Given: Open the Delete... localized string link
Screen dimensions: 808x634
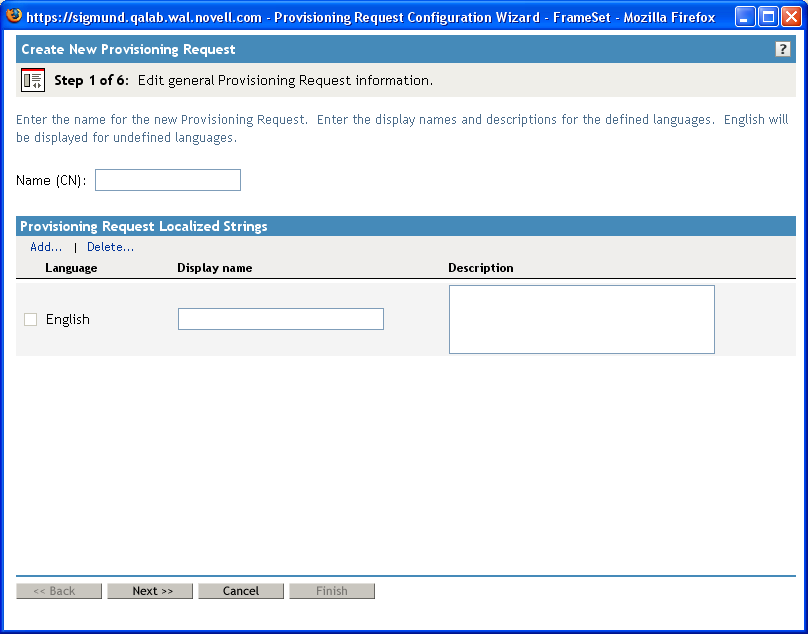Looking at the screenshot, I should click(110, 247).
